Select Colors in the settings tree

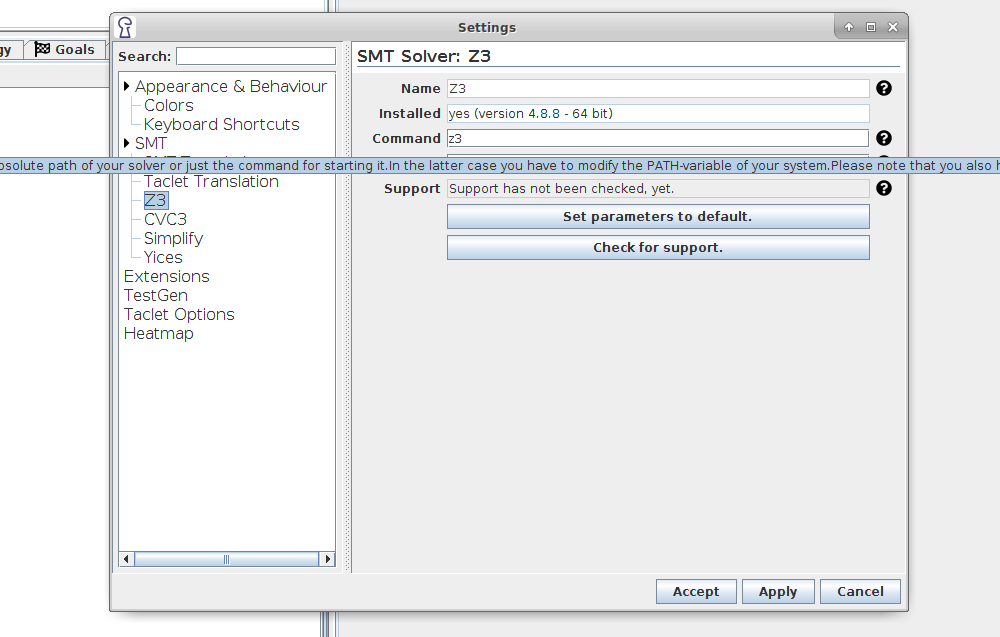point(168,106)
